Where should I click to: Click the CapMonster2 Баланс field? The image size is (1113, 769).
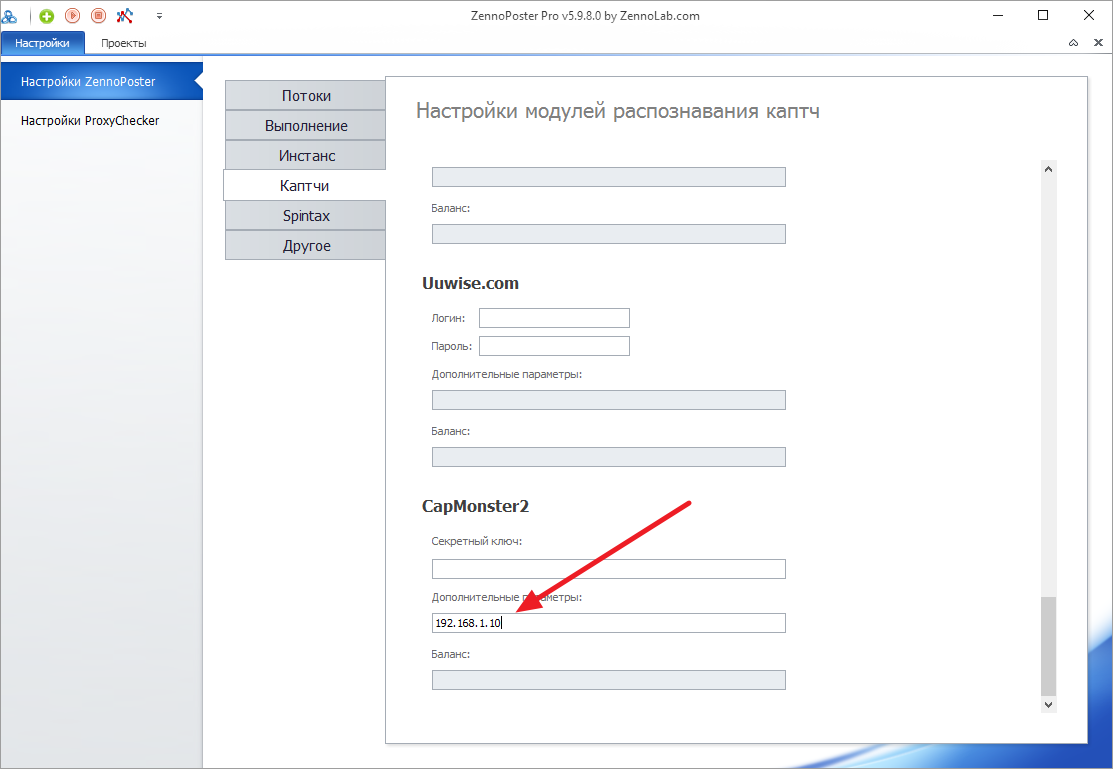tap(608, 680)
